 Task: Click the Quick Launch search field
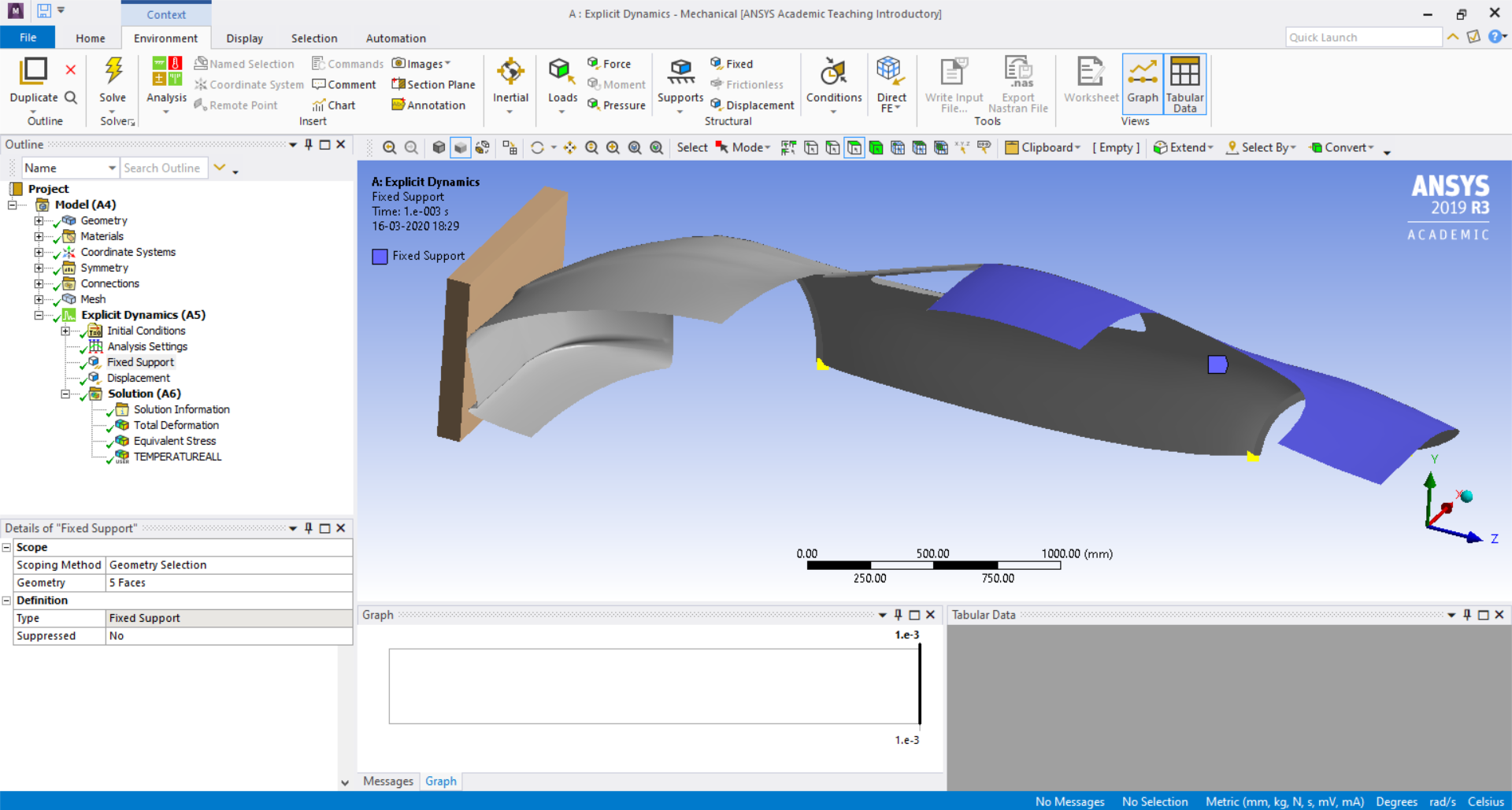pos(1364,37)
